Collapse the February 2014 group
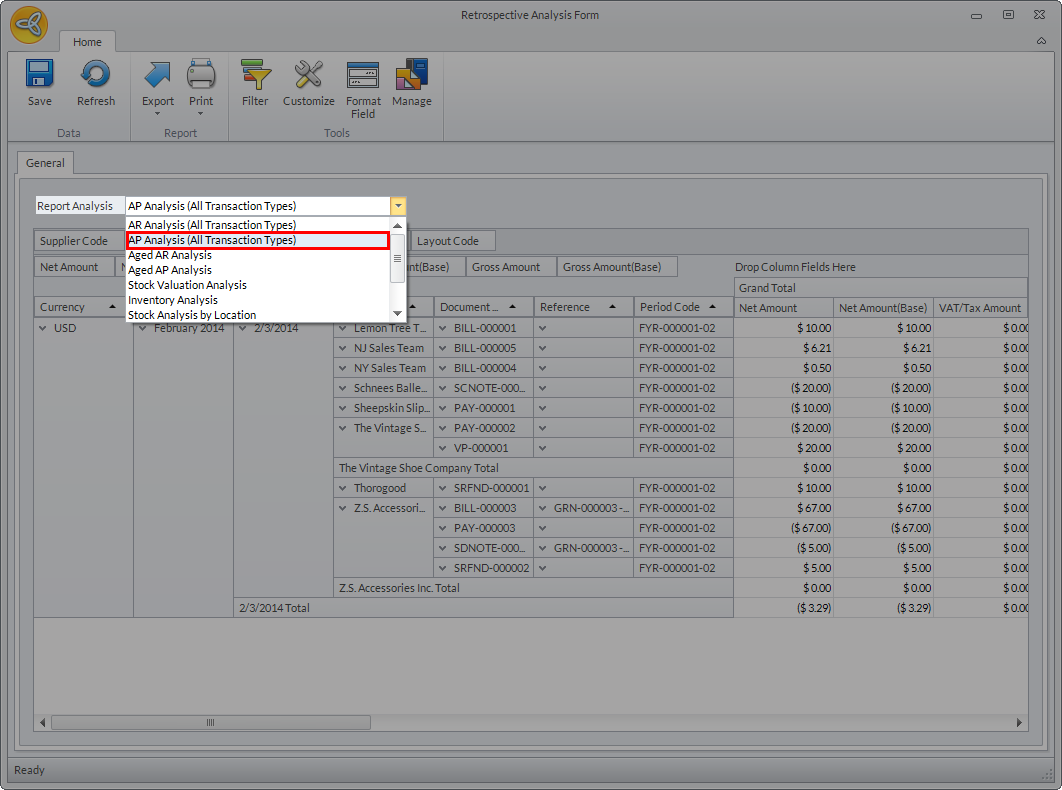The height and width of the screenshot is (790, 1062). click(x=143, y=328)
